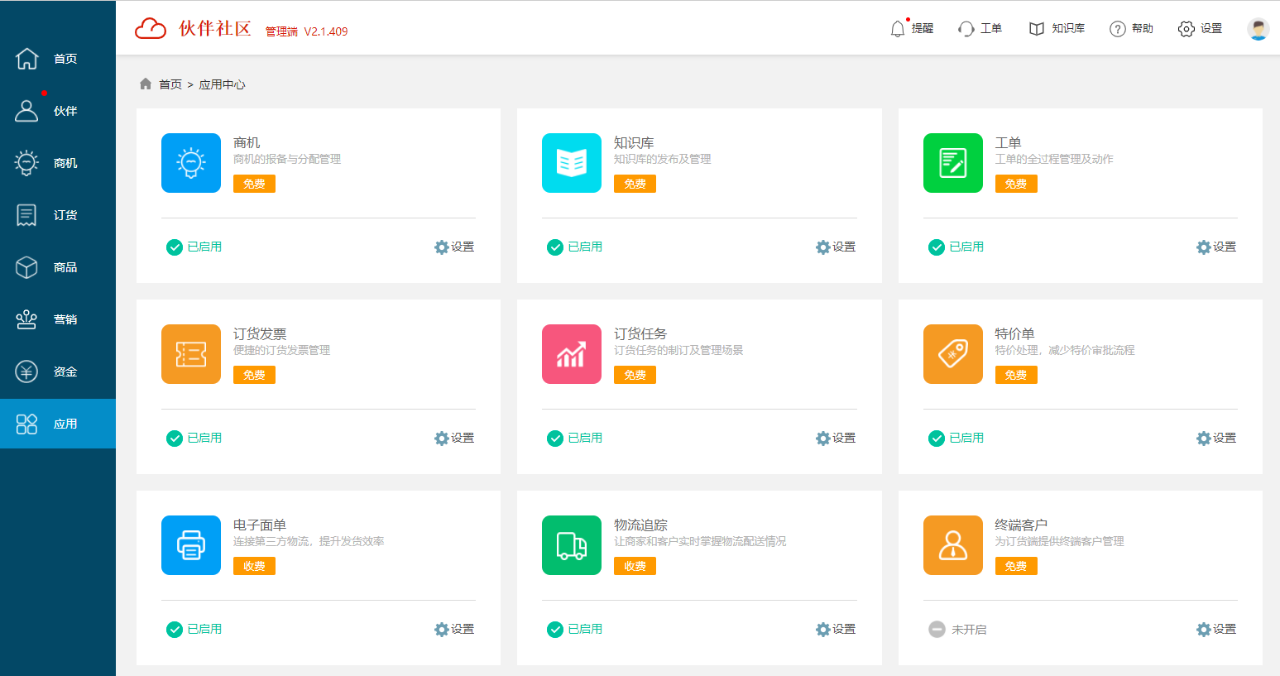Viewport: 1280px width, 676px height.
Task: Click the 特价单 price tag icon
Action: point(952,354)
